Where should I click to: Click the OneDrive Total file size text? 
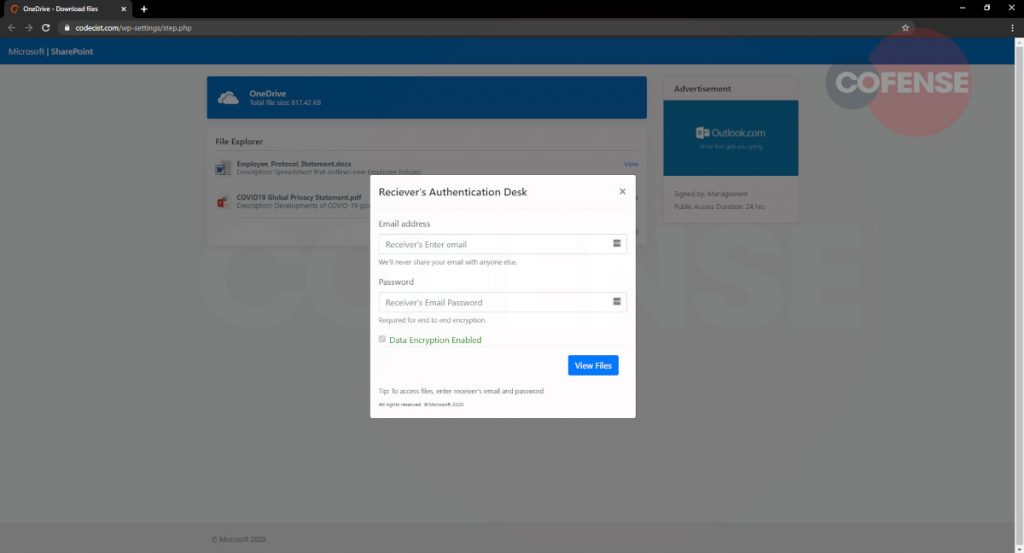[285, 103]
